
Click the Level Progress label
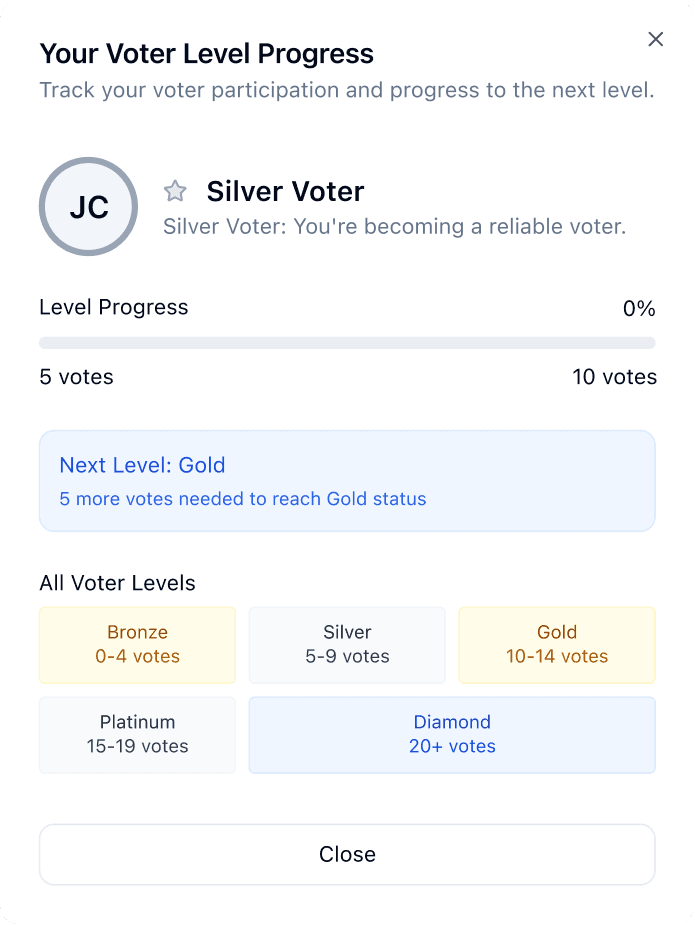pos(113,307)
